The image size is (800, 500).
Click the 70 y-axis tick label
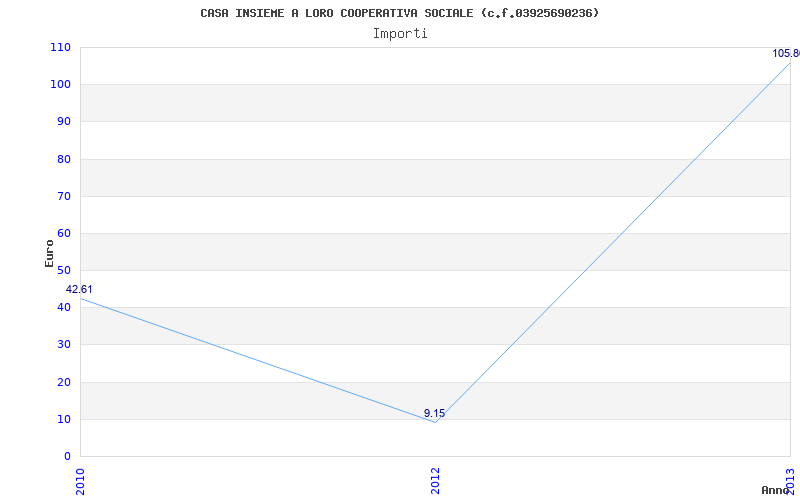(64, 196)
